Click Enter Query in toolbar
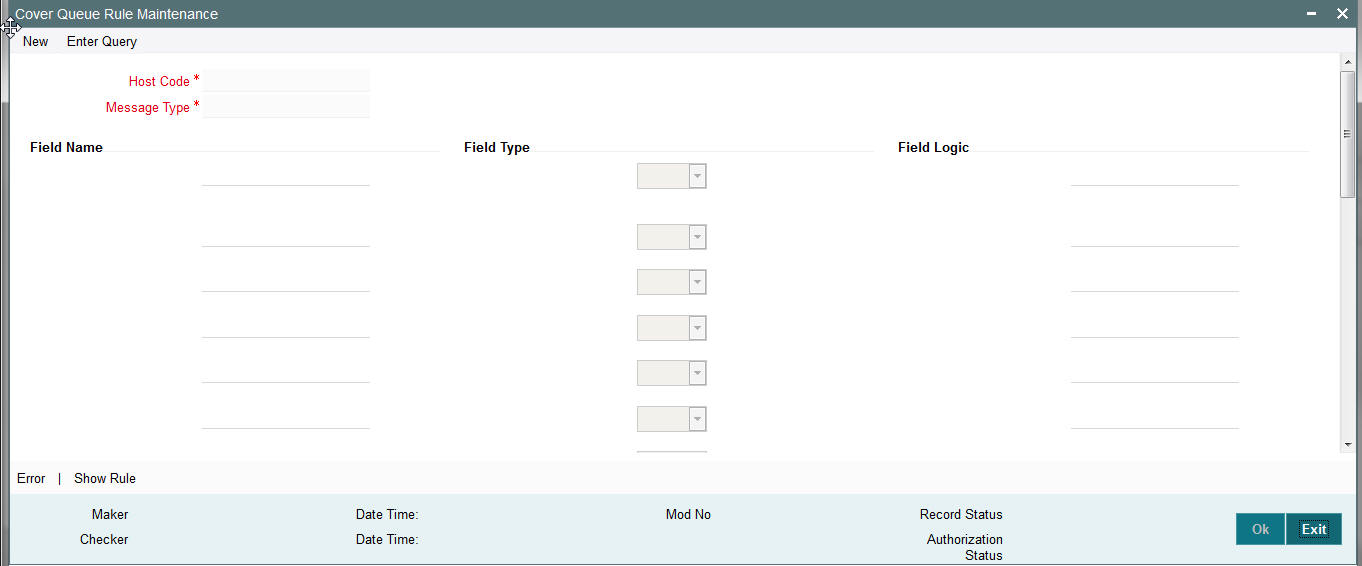This screenshot has width=1362, height=566. coord(102,41)
